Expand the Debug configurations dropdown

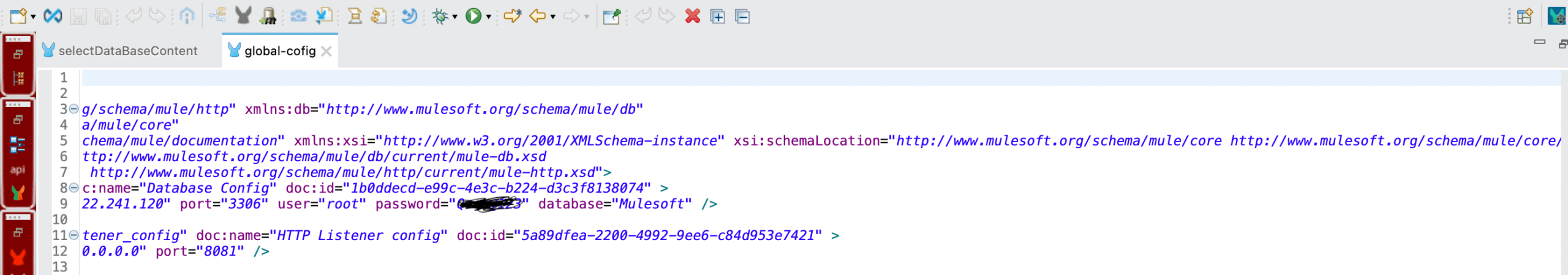[454, 17]
